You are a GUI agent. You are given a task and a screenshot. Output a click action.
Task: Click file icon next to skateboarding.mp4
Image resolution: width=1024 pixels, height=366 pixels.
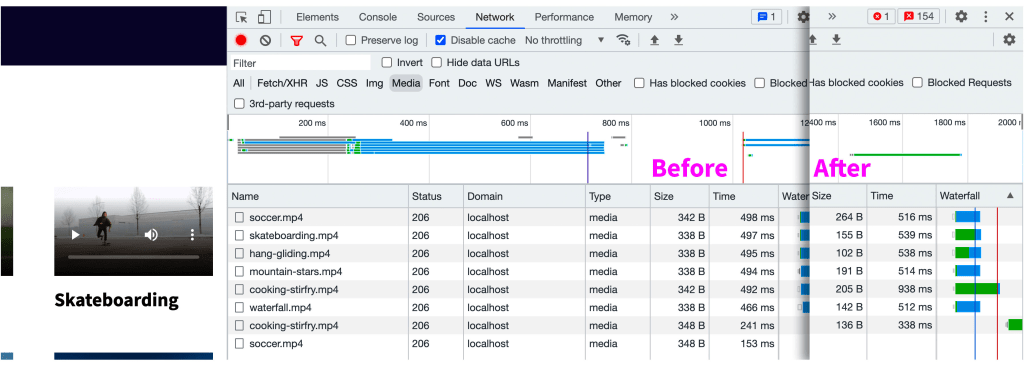tap(240, 235)
